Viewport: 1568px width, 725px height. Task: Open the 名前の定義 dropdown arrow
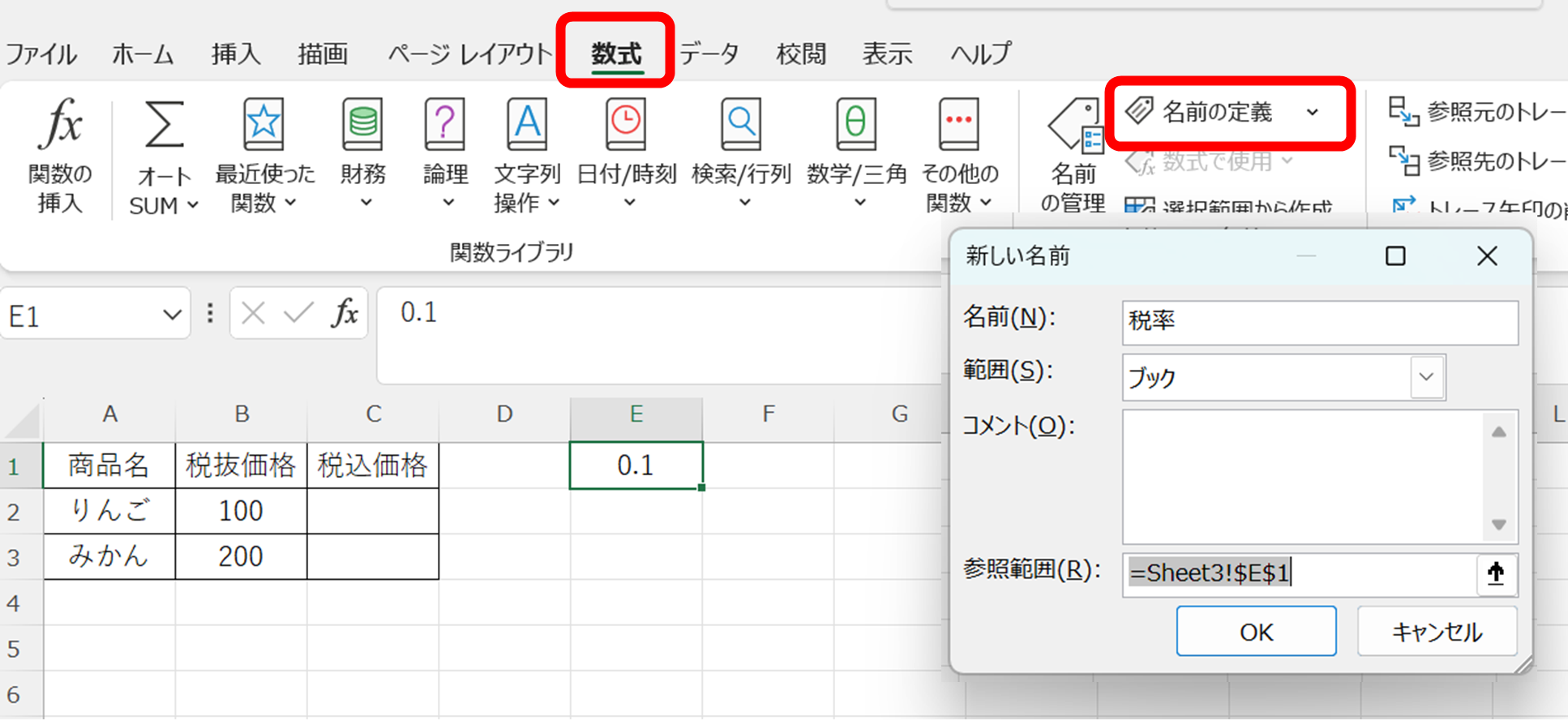pos(1313,113)
